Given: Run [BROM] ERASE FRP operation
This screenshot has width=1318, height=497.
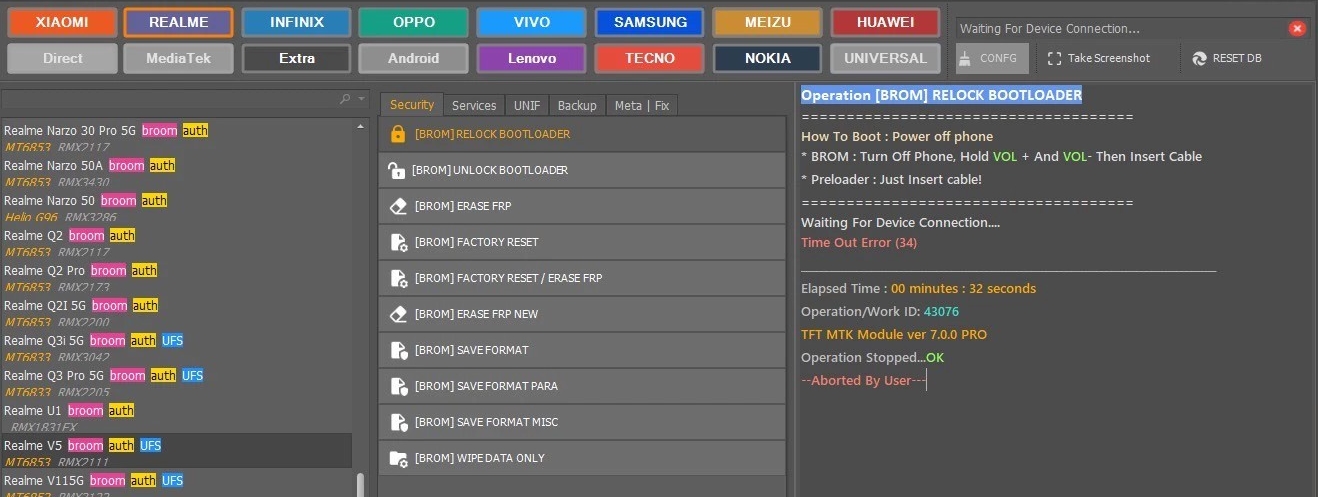Looking at the screenshot, I should pyautogui.click(x=582, y=206).
